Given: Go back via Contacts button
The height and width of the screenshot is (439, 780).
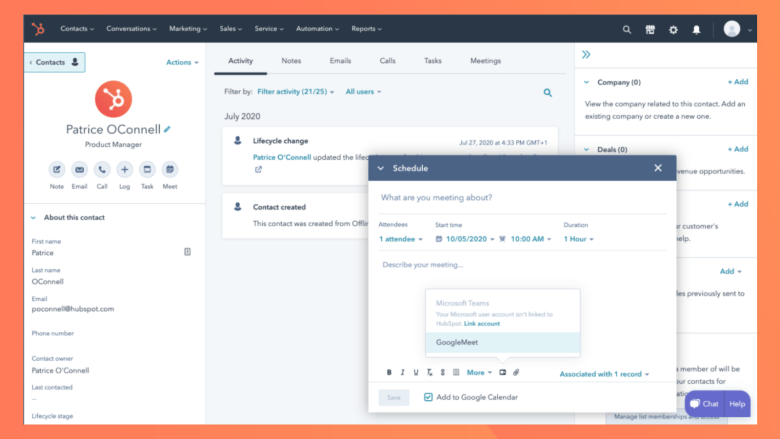Looking at the screenshot, I should pyautogui.click(x=55, y=62).
